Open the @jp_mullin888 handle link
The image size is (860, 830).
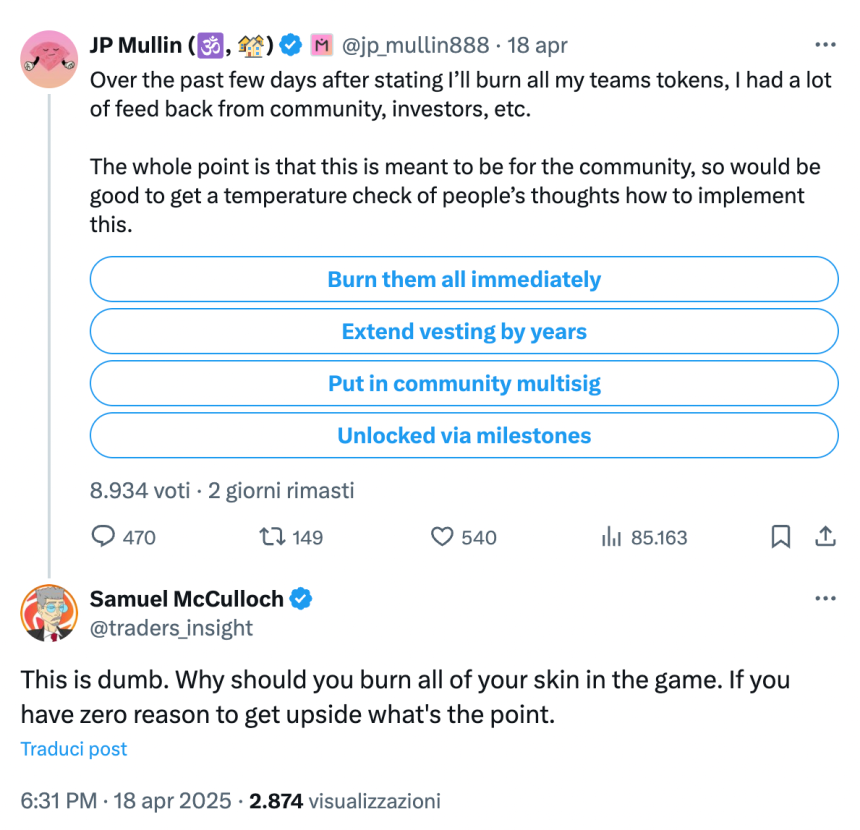click(417, 45)
